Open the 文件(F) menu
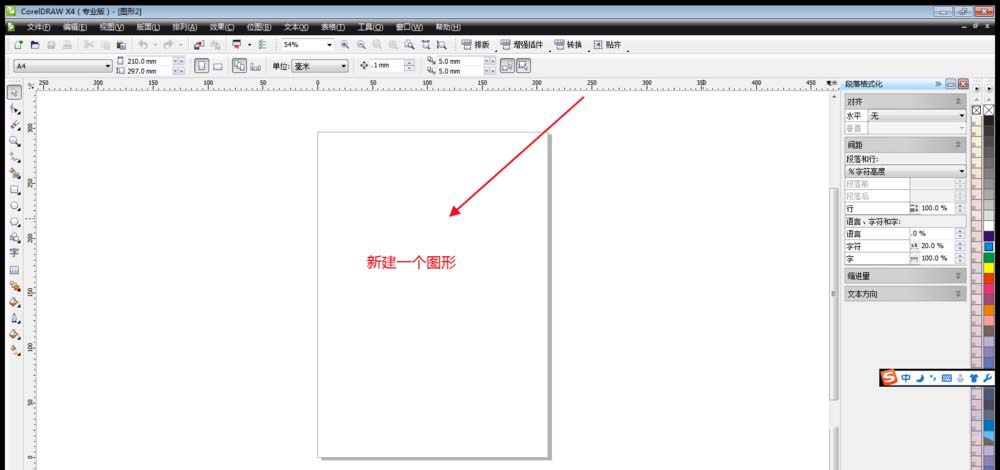This screenshot has width=1000, height=470. pyautogui.click(x=38, y=27)
